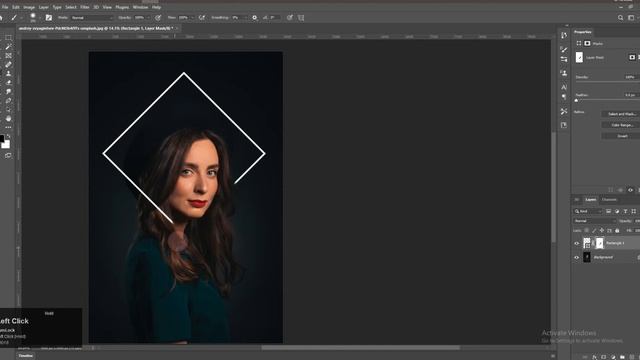This screenshot has width=640, height=360.
Task: Click the Invert mask button
Action: coord(621,136)
